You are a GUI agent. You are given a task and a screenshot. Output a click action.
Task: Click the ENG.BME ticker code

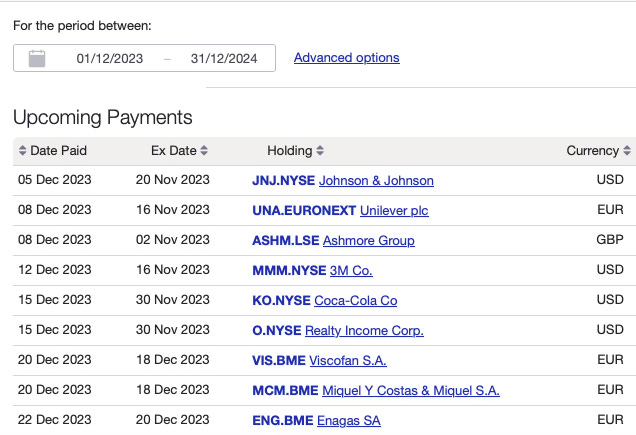pyautogui.click(x=283, y=421)
